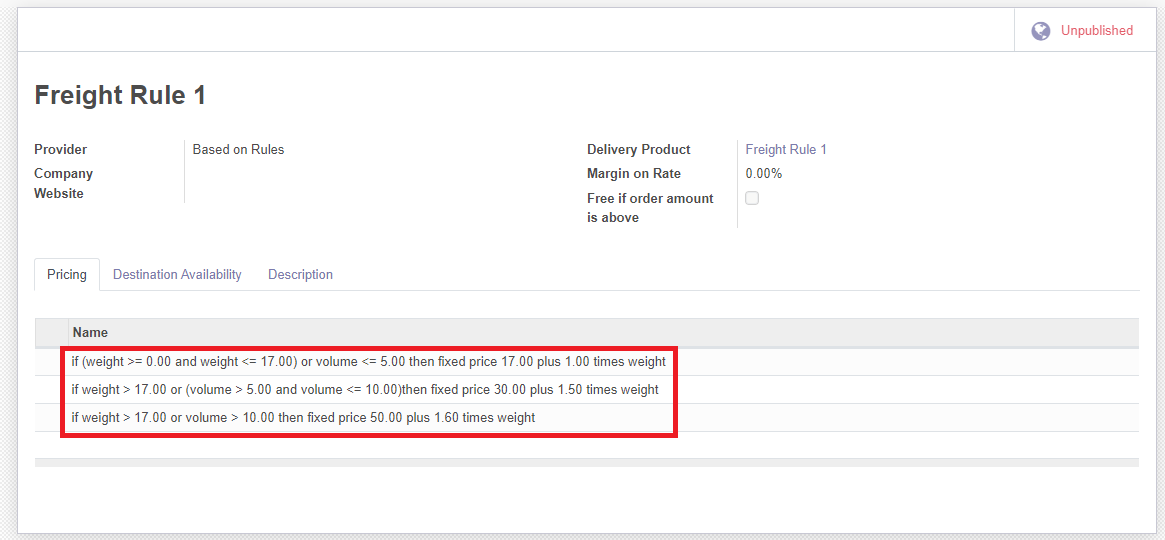
Task: Click the Freight Rule 1 title heading
Action: 120,95
